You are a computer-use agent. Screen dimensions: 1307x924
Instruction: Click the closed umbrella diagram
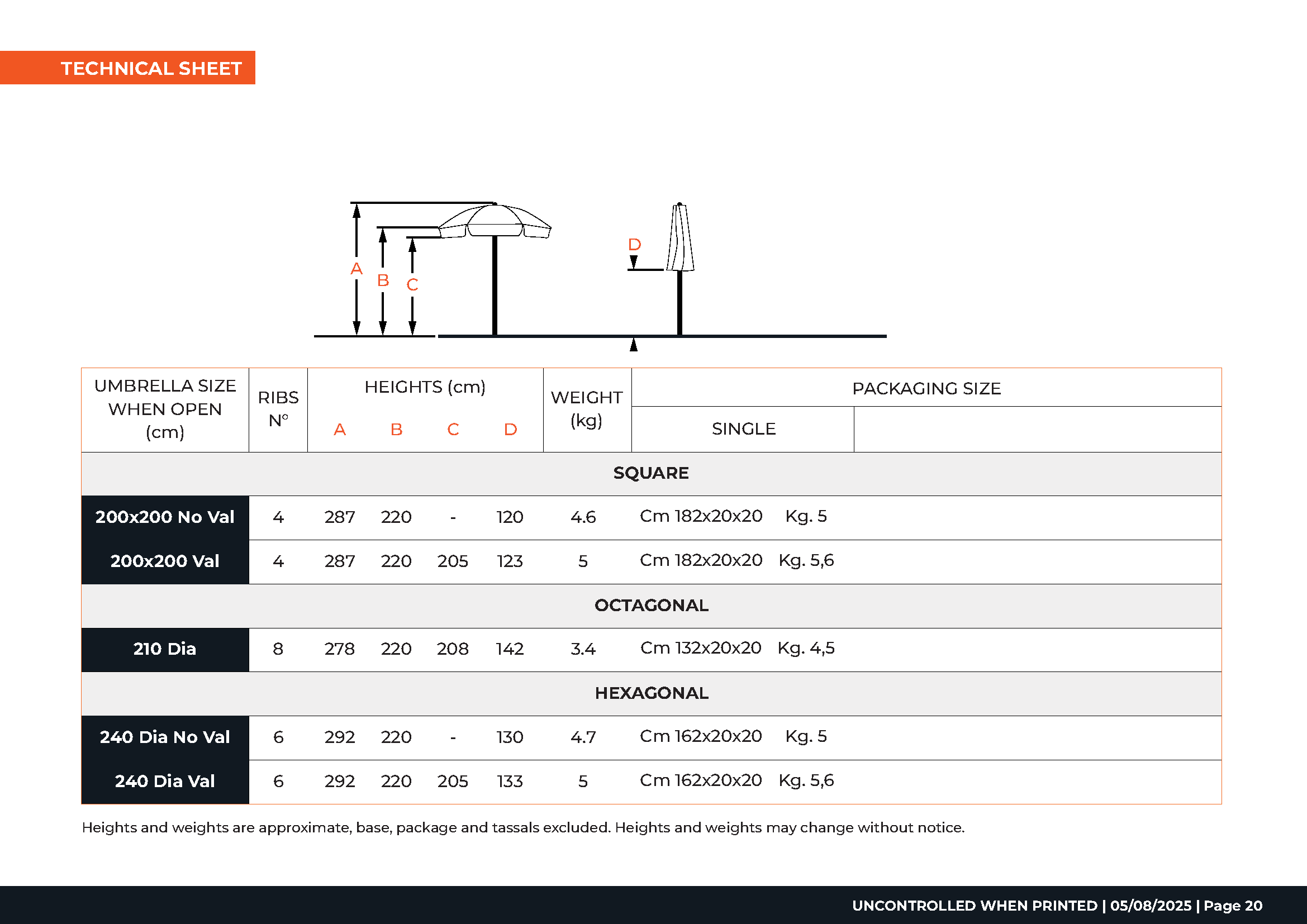click(x=679, y=239)
